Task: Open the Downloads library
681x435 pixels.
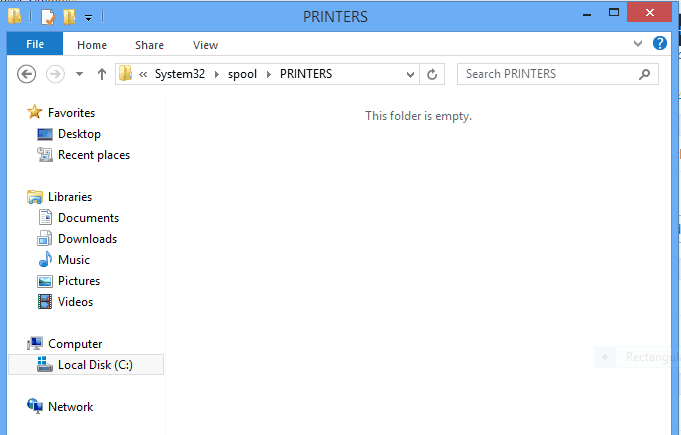Action: tap(87, 239)
